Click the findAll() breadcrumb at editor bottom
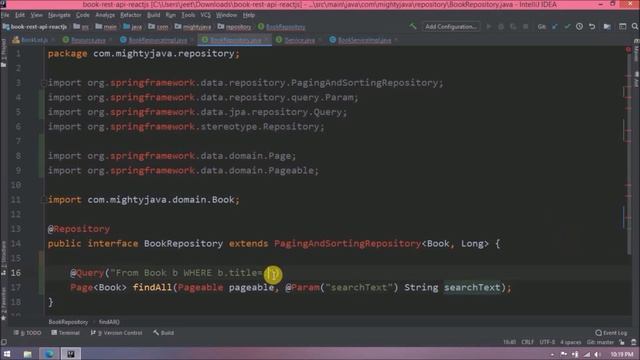This screenshot has width=640, height=360. 109,322
